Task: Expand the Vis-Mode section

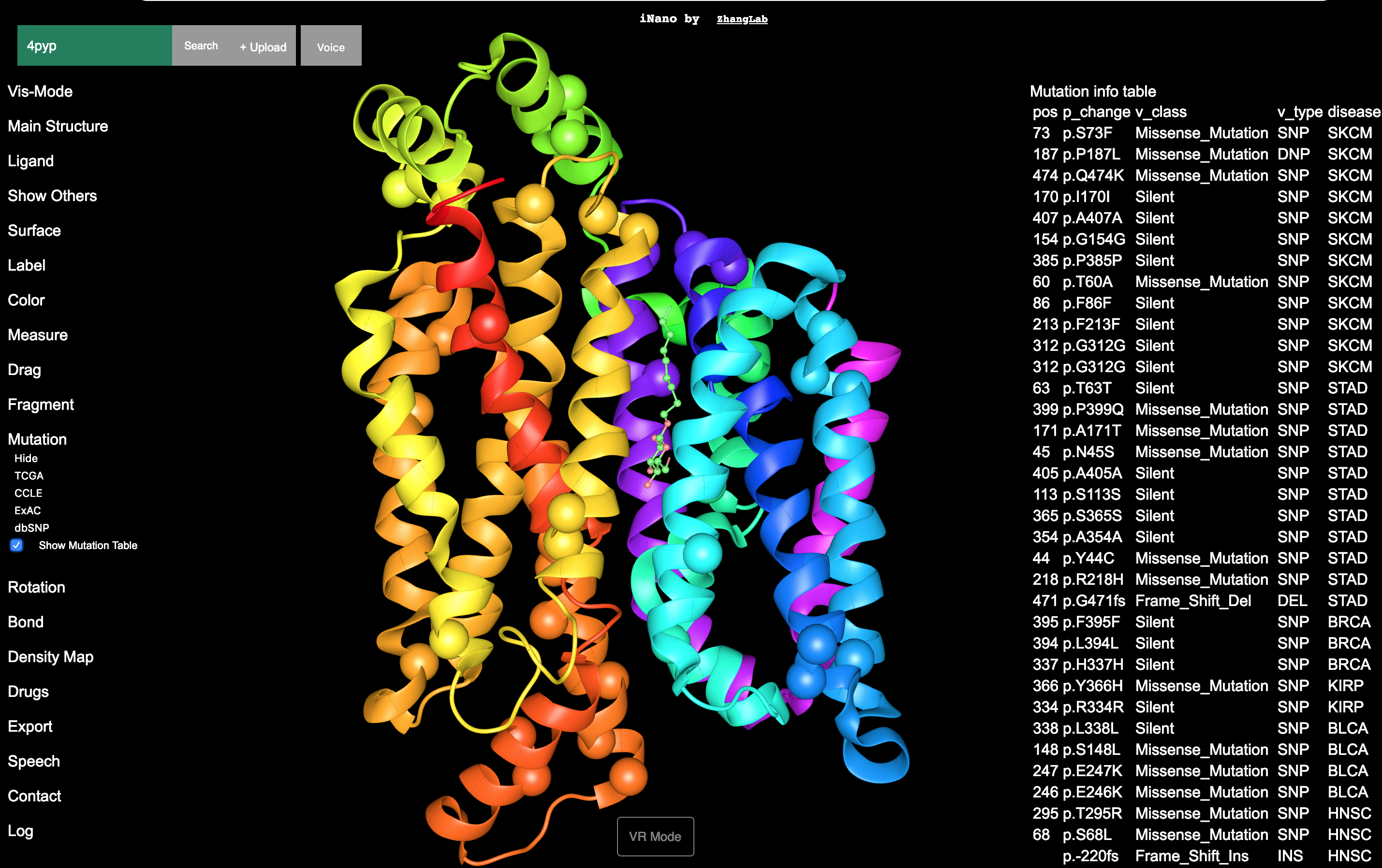Action: pyautogui.click(x=40, y=91)
